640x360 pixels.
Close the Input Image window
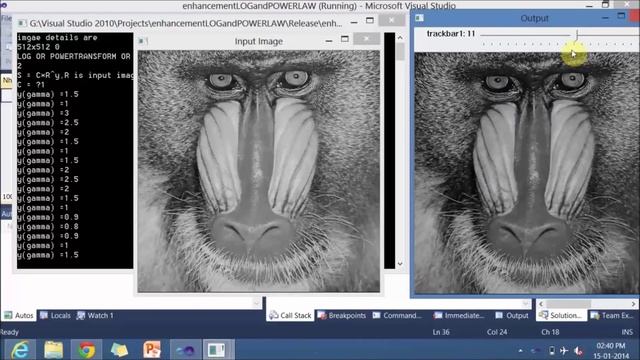367,39
